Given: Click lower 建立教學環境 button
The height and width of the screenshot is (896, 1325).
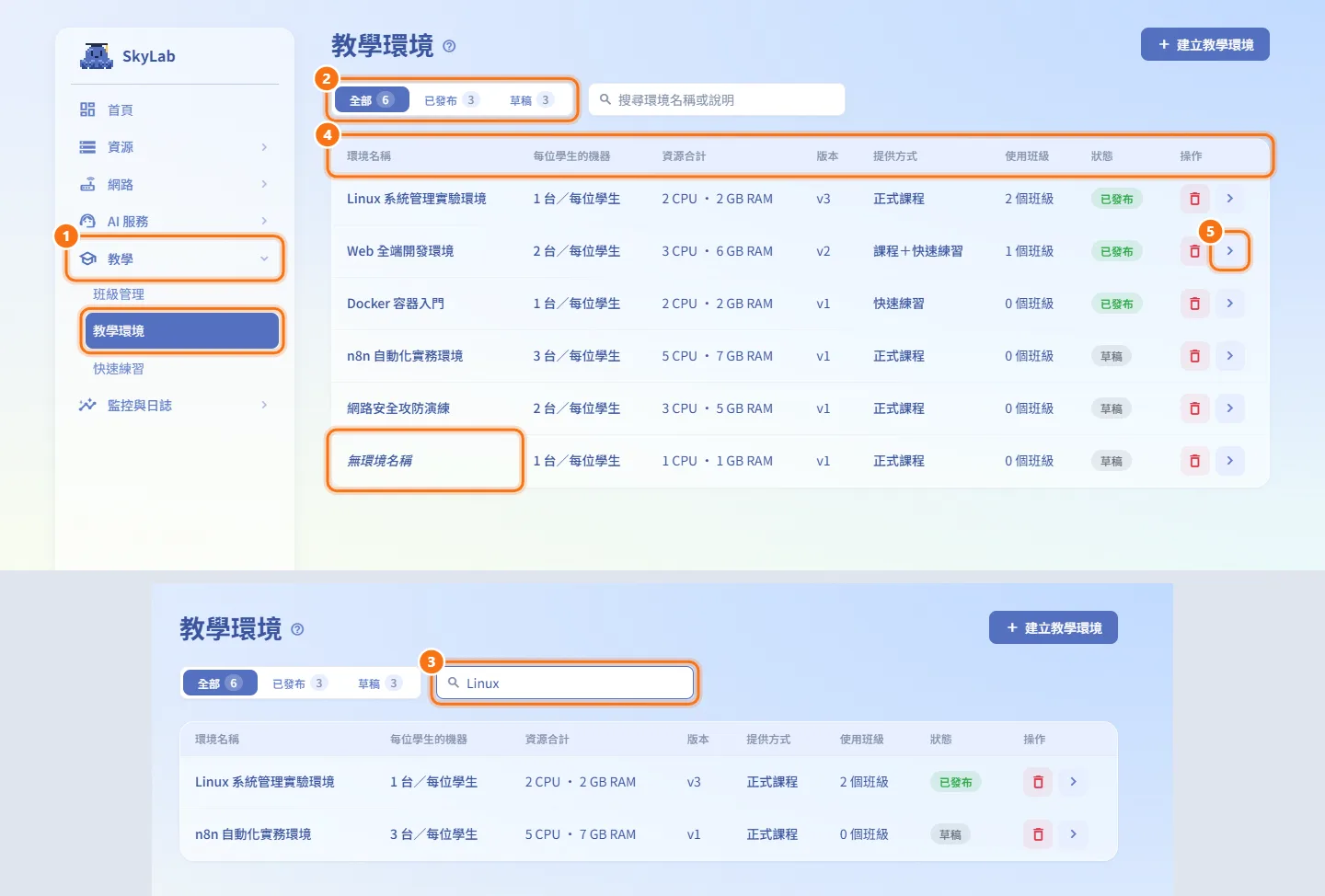Looking at the screenshot, I should (x=1054, y=627).
